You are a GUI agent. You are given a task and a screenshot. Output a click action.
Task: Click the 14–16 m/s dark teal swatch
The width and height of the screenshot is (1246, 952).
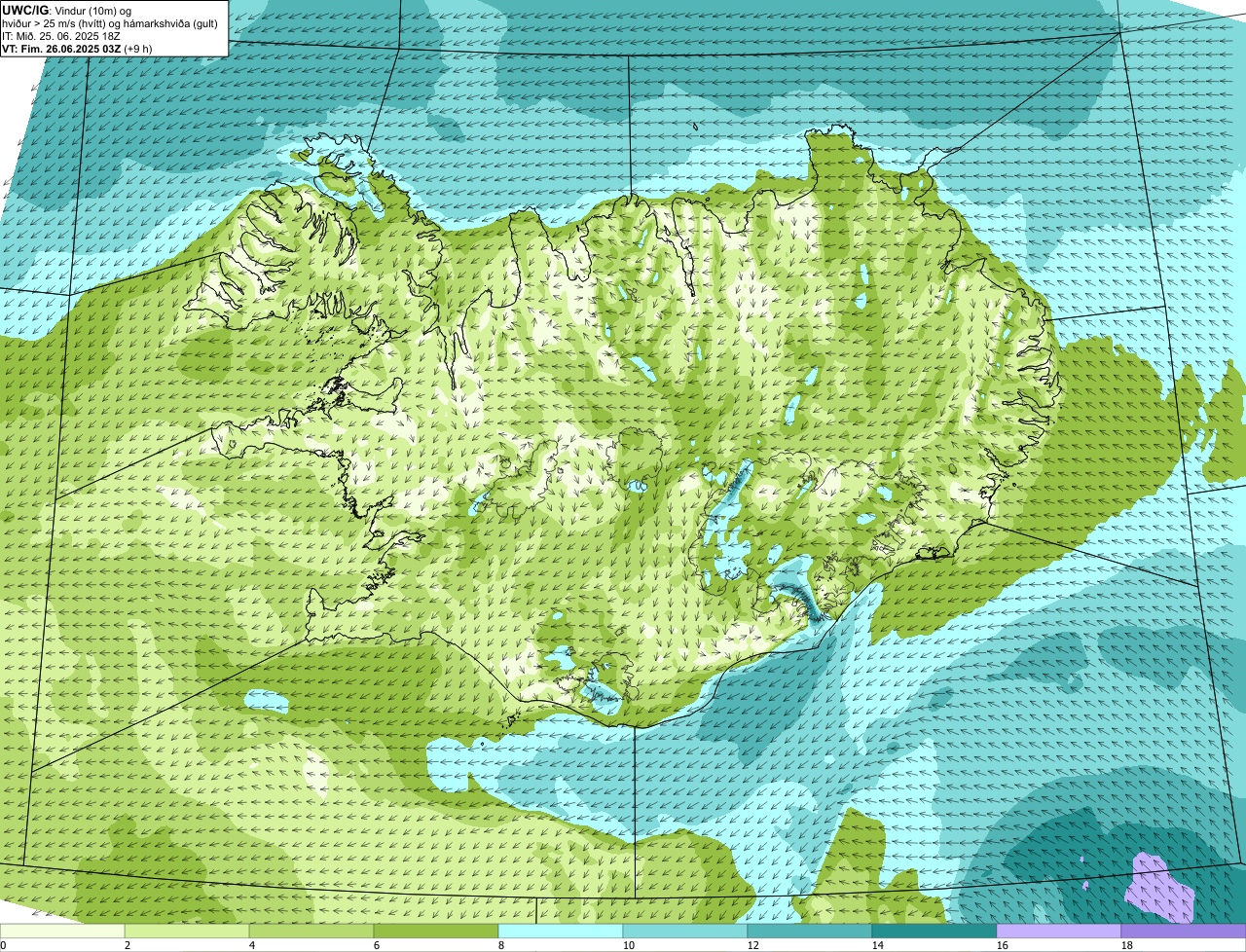(x=934, y=932)
